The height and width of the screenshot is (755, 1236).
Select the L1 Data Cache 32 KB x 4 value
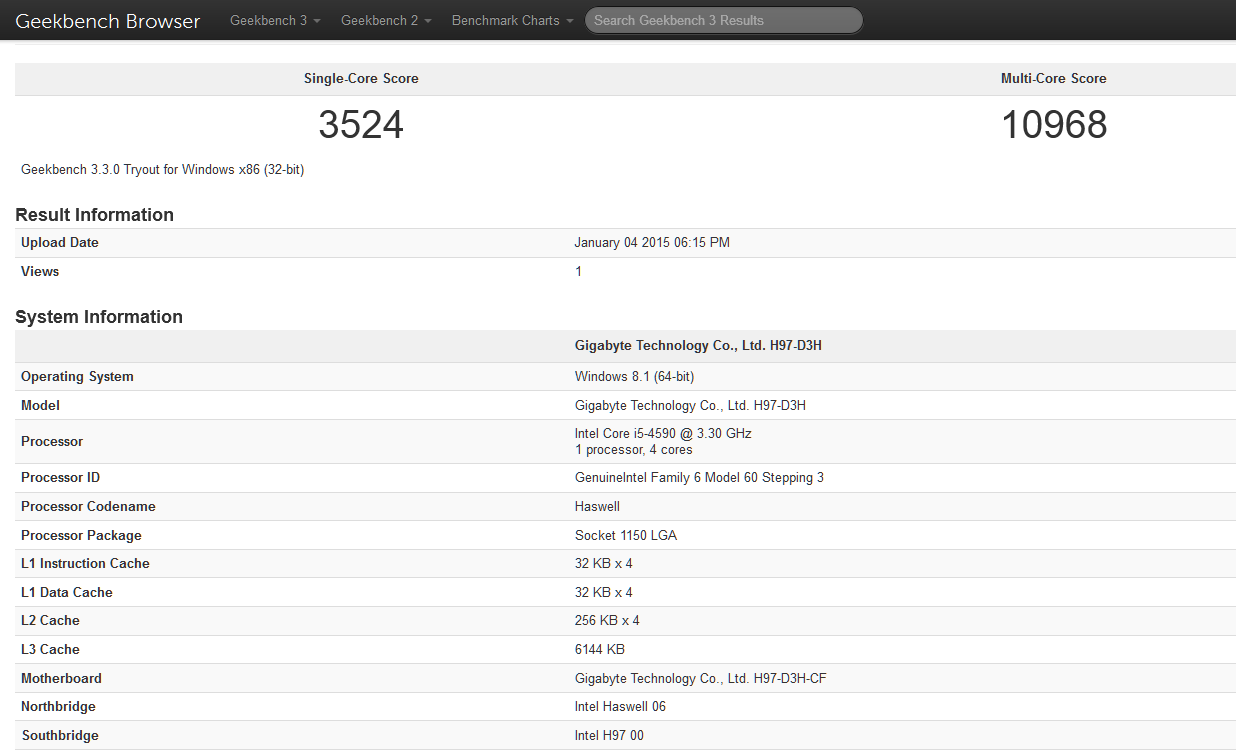[x=604, y=593]
